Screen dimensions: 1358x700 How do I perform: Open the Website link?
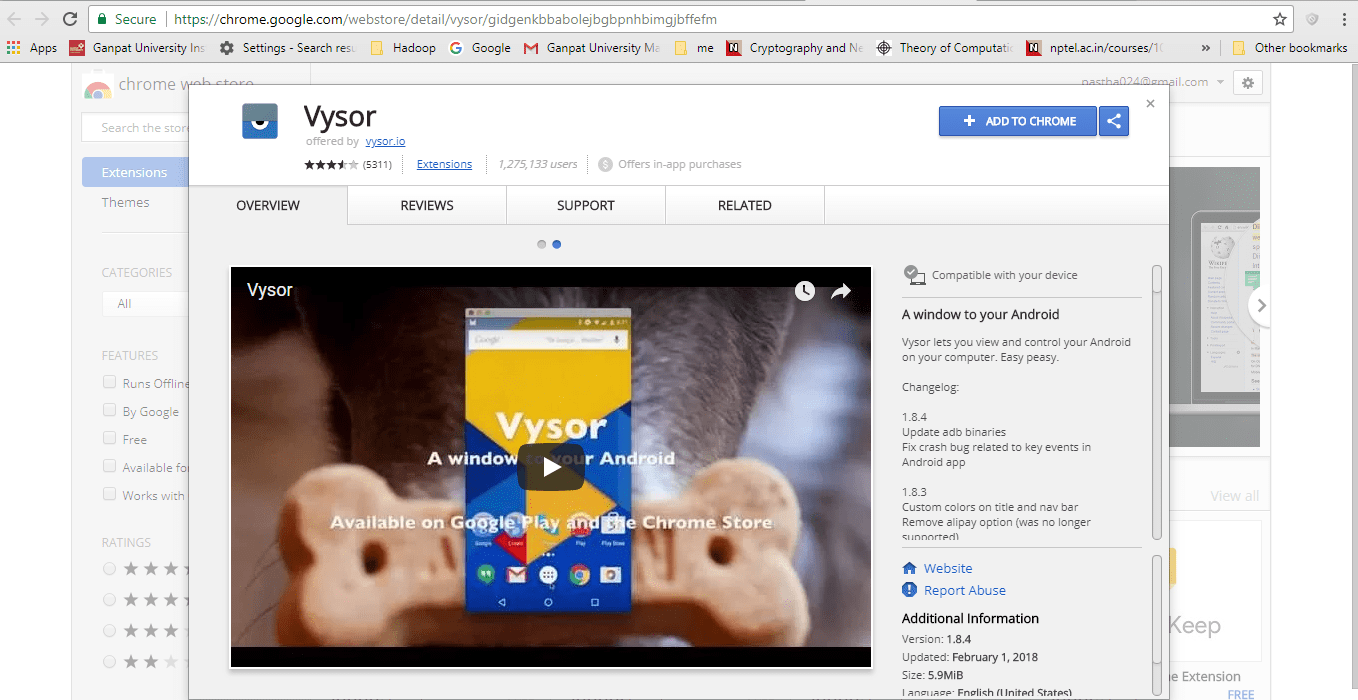[x=948, y=568]
